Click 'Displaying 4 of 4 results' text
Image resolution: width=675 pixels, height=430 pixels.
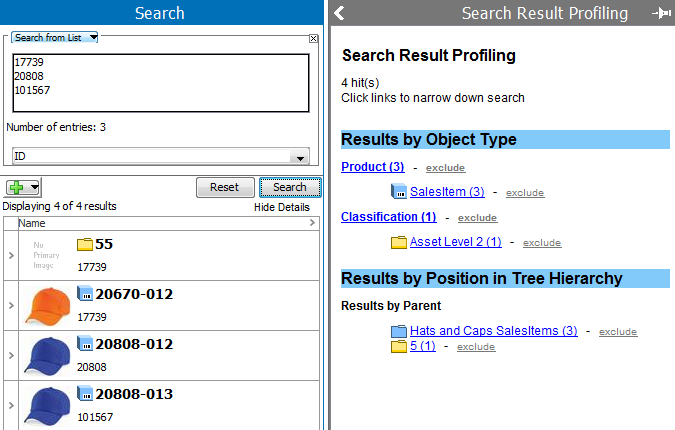(59, 206)
